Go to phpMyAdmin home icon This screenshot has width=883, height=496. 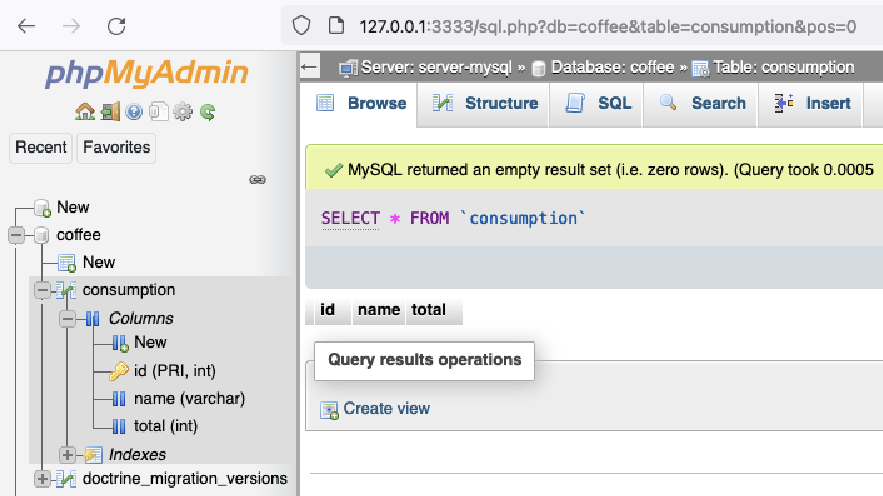pos(85,111)
